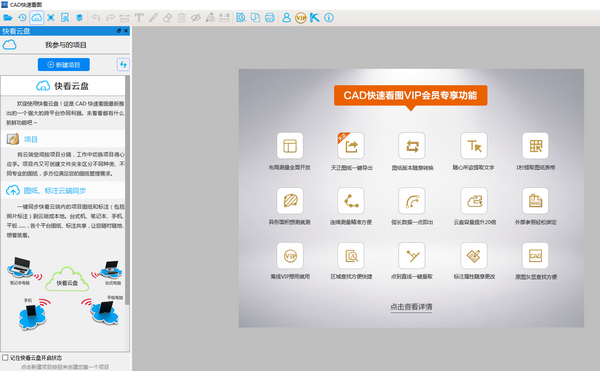Open the info about icon
Viewport: 600px width, 371px height.
tap(329, 18)
